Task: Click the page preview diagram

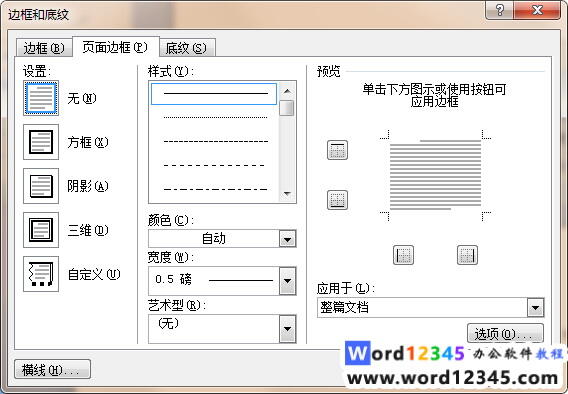Action: (x=435, y=175)
